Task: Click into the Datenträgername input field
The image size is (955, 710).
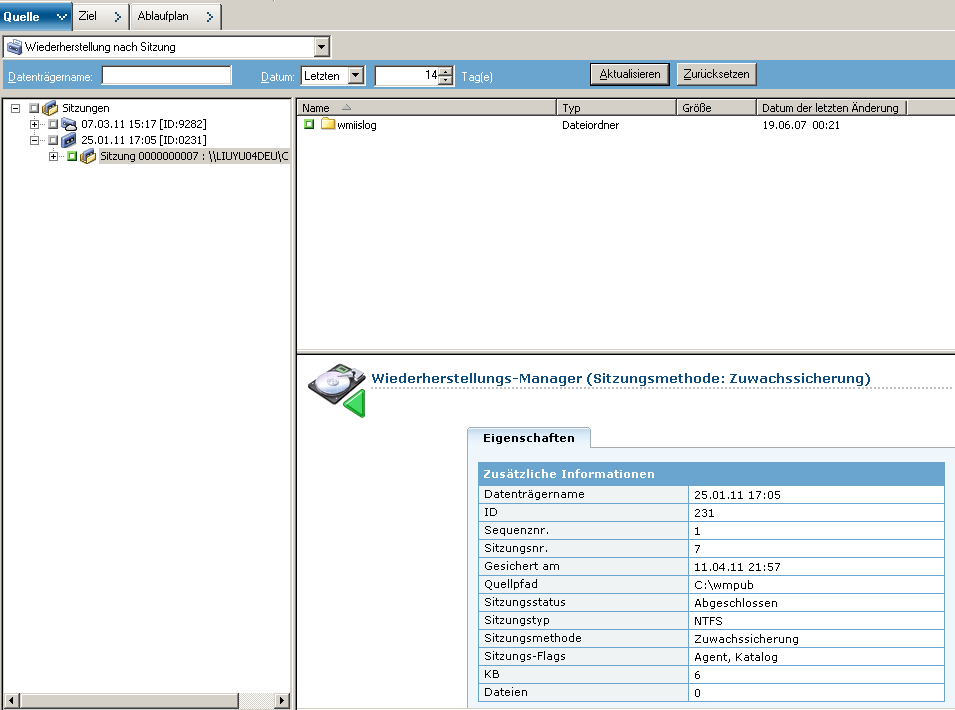Action: (x=166, y=75)
